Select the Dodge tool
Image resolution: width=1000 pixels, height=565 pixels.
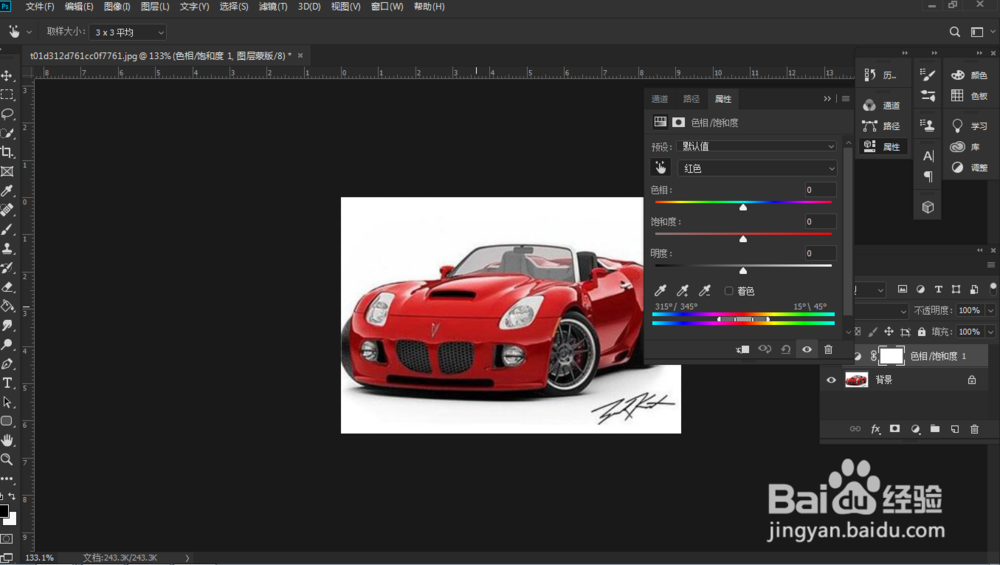coord(7,344)
